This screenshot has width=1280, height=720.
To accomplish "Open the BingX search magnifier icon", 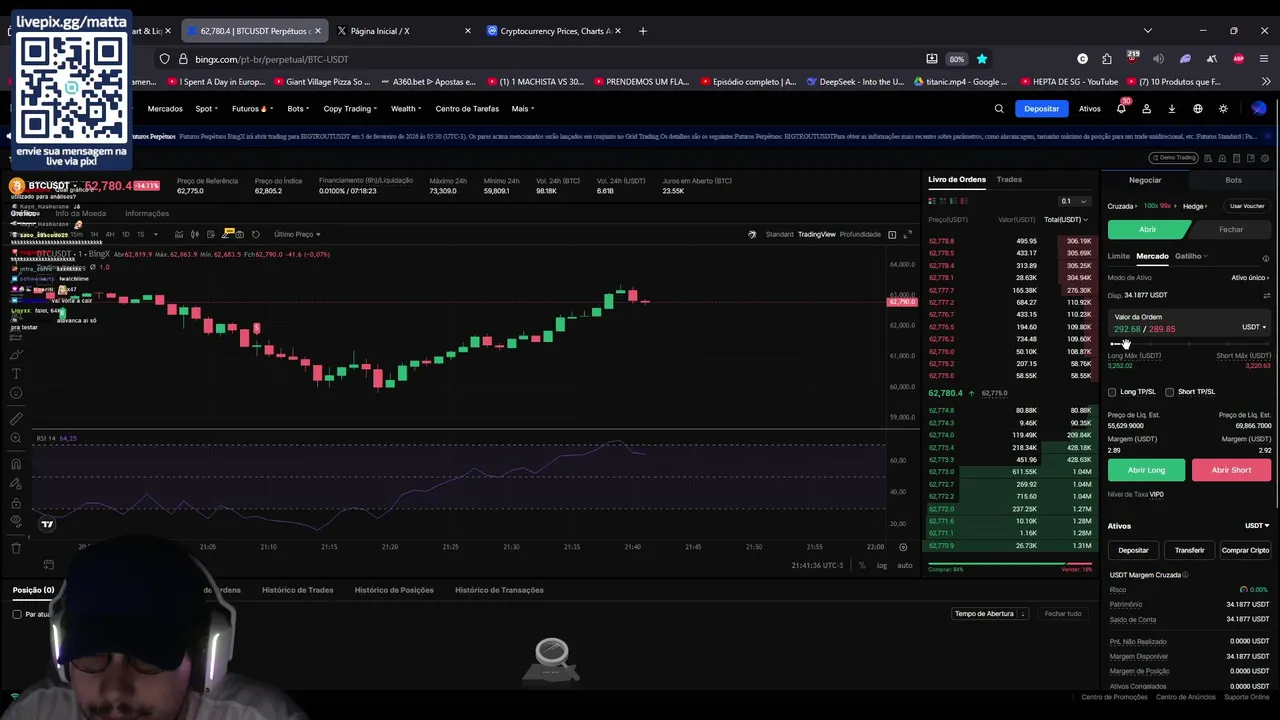I will point(998,109).
